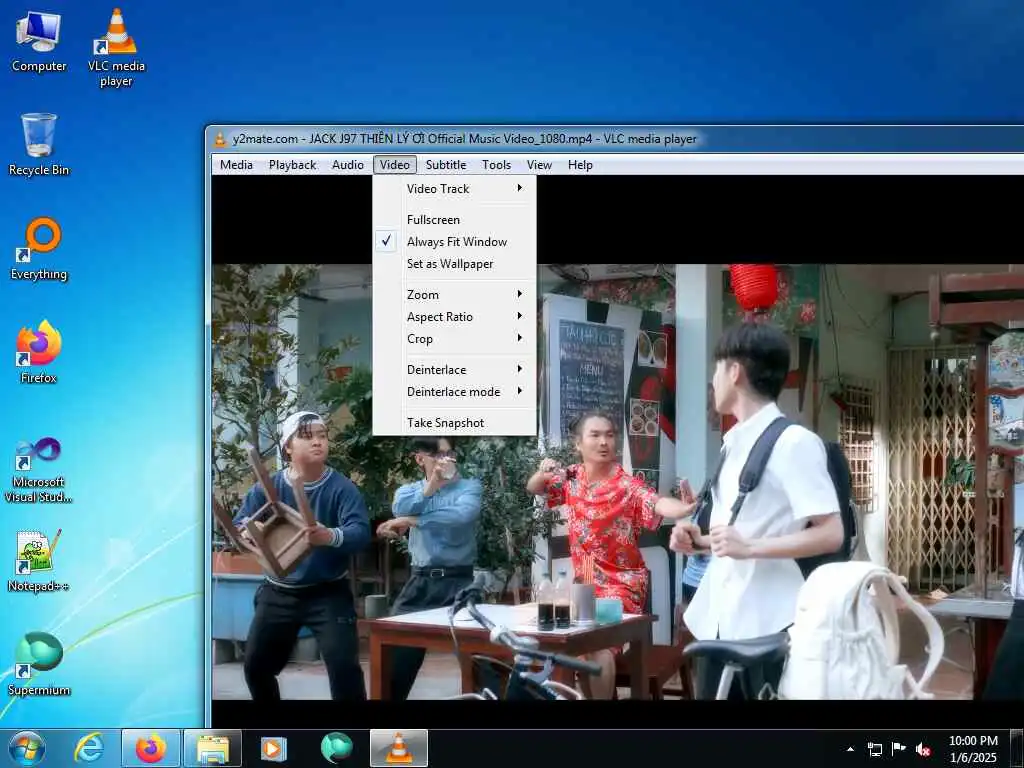Select the Everything search shortcut
The width and height of the screenshot is (1024, 768).
coord(39,249)
